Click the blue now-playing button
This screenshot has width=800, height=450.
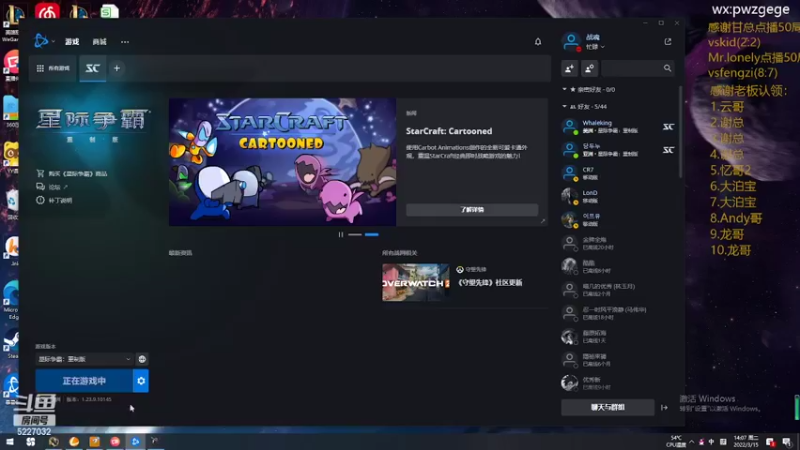pyautogui.click(x=84, y=381)
